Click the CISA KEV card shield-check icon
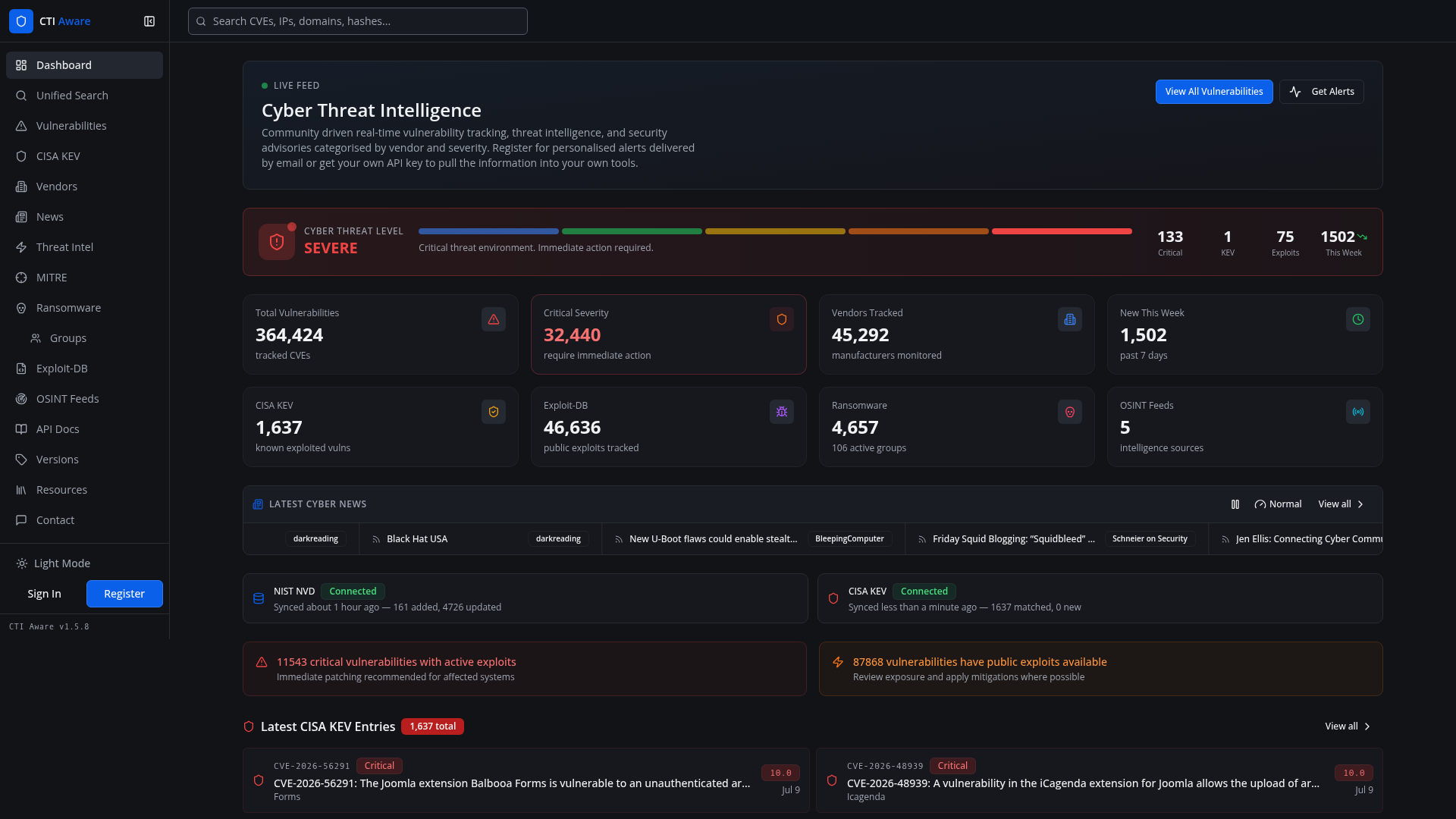1456x819 pixels. (494, 412)
